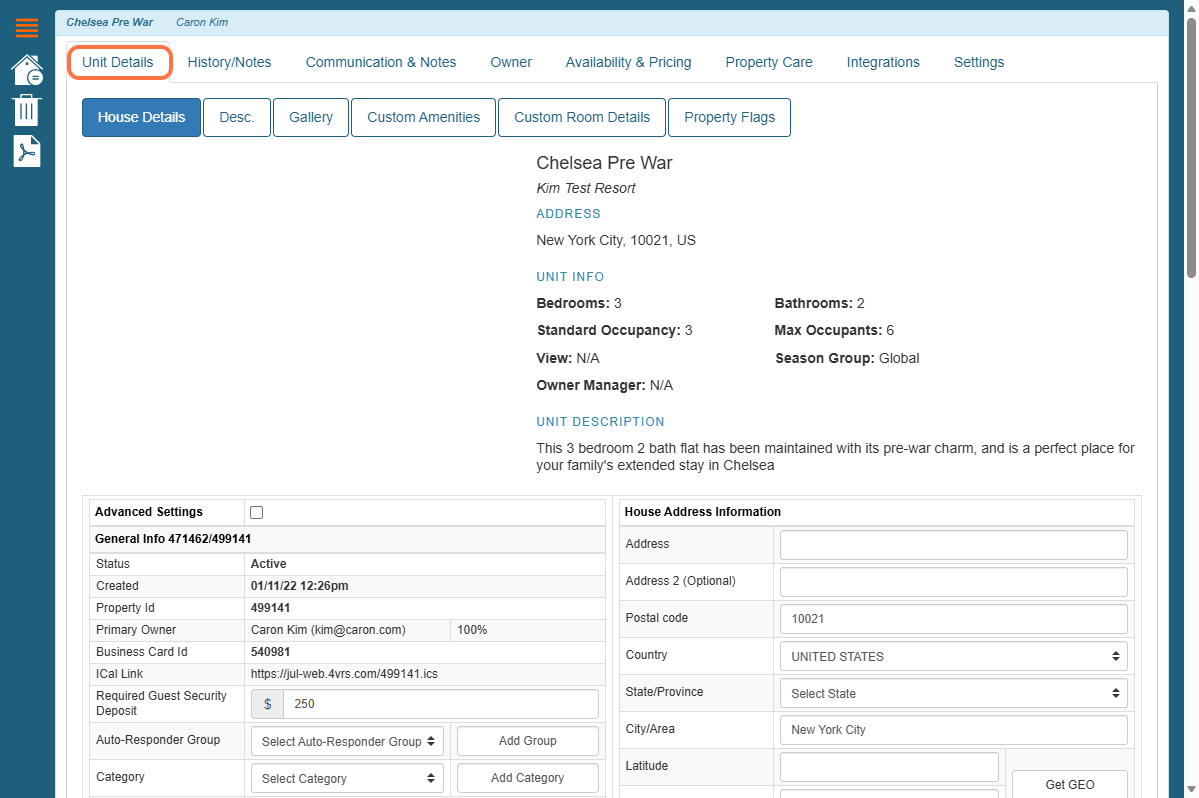
Task: Click the UNIT DESCRIPTION heading
Action: [600, 422]
